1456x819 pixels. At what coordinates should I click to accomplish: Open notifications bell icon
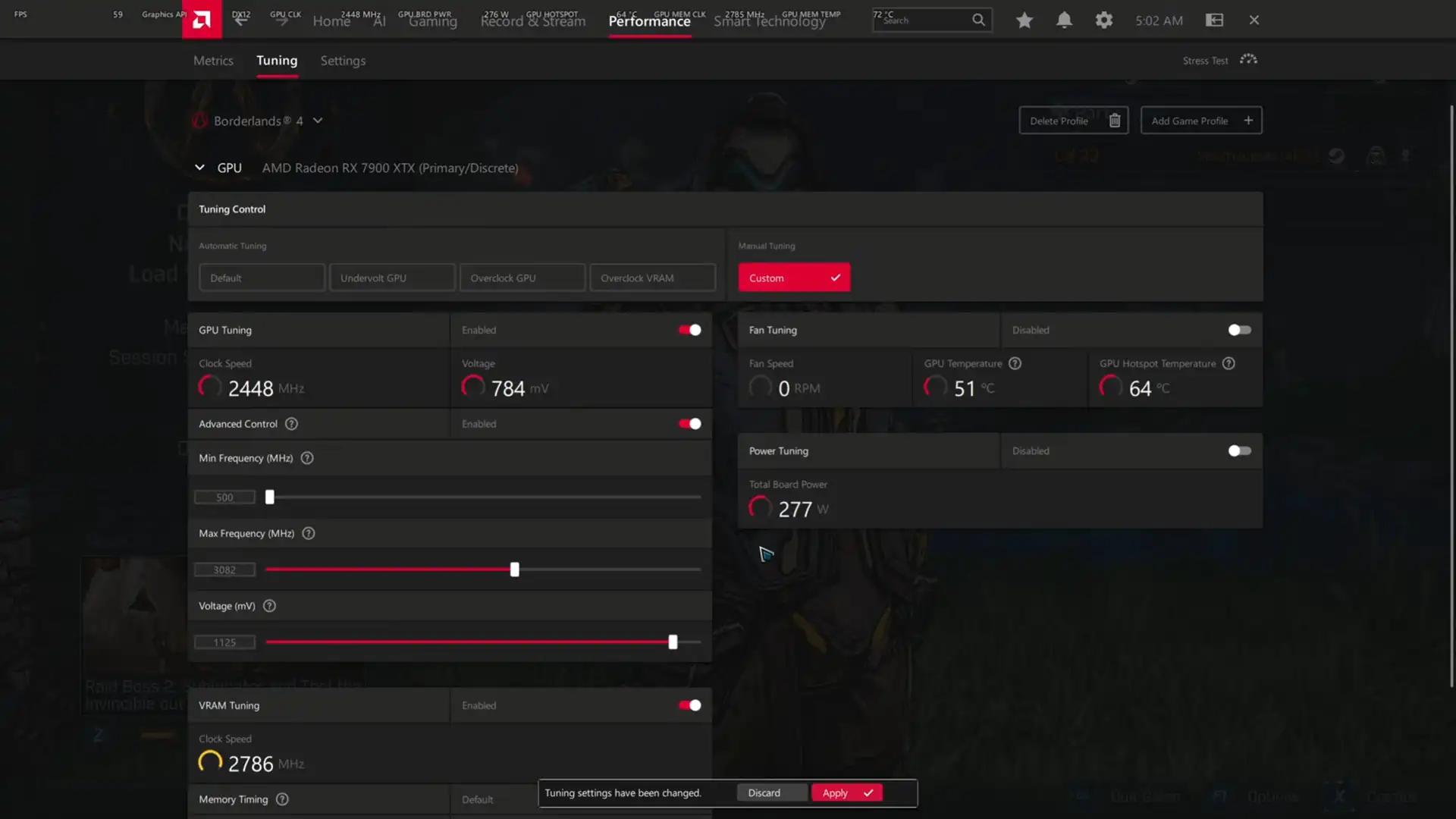[1064, 20]
